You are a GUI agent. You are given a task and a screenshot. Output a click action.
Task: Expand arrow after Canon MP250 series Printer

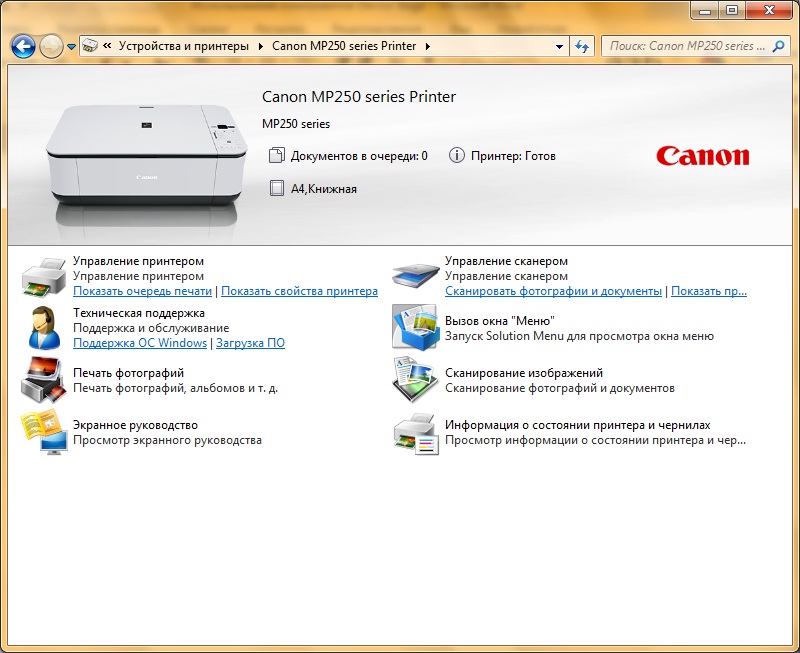point(428,46)
